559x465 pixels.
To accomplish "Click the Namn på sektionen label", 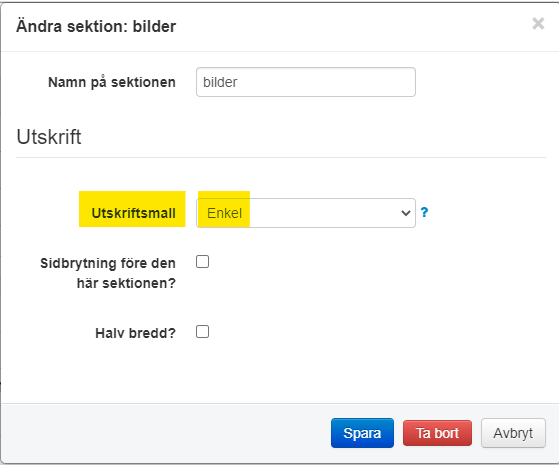I will (112, 82).
